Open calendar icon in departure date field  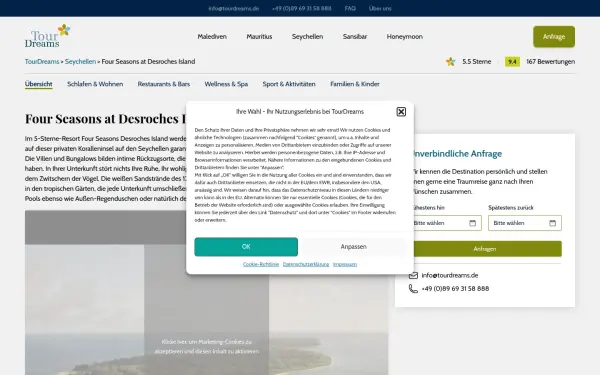pyautogui.click(x=473, y=223)
